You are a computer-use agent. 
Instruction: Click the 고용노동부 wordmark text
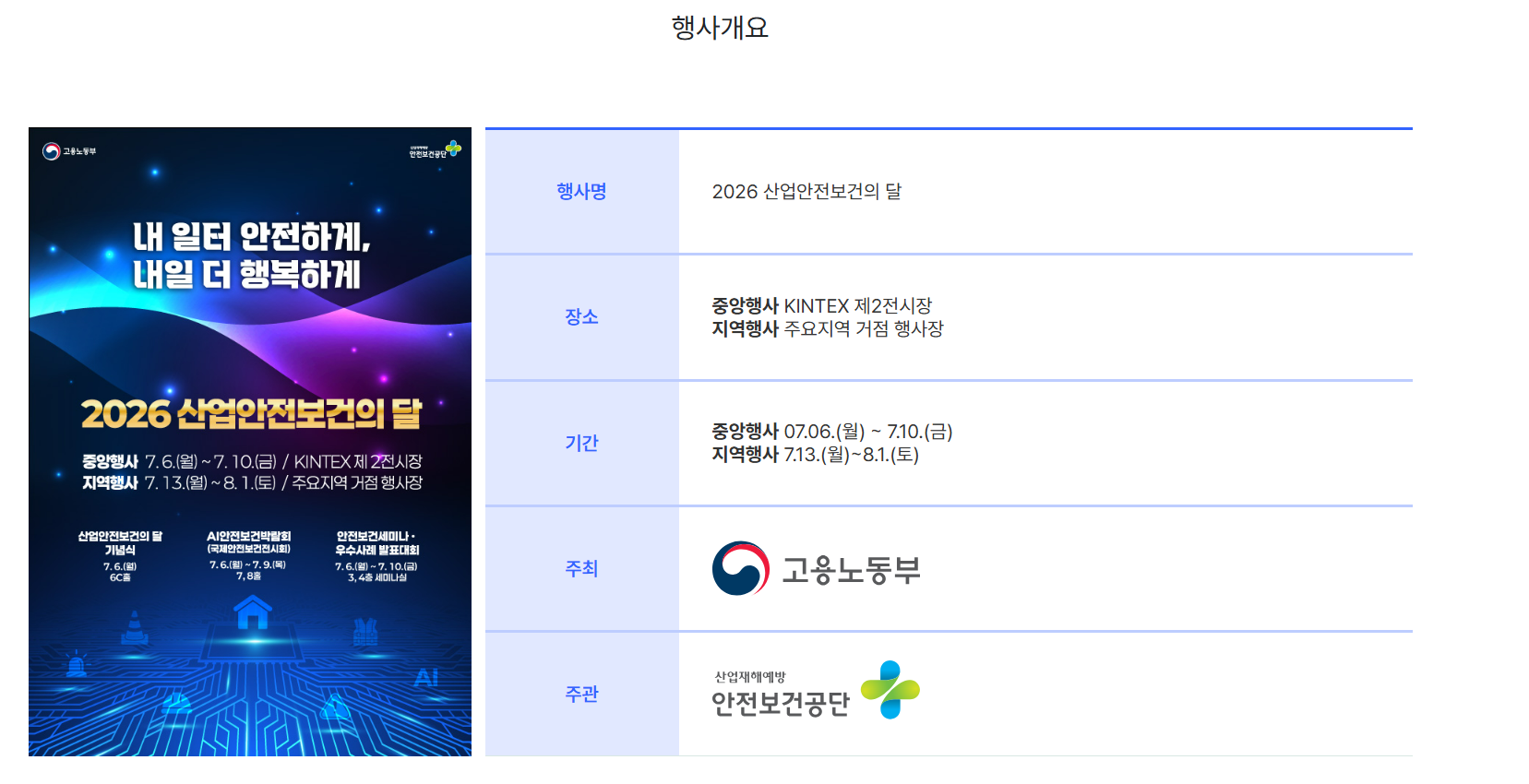[851, 570]
